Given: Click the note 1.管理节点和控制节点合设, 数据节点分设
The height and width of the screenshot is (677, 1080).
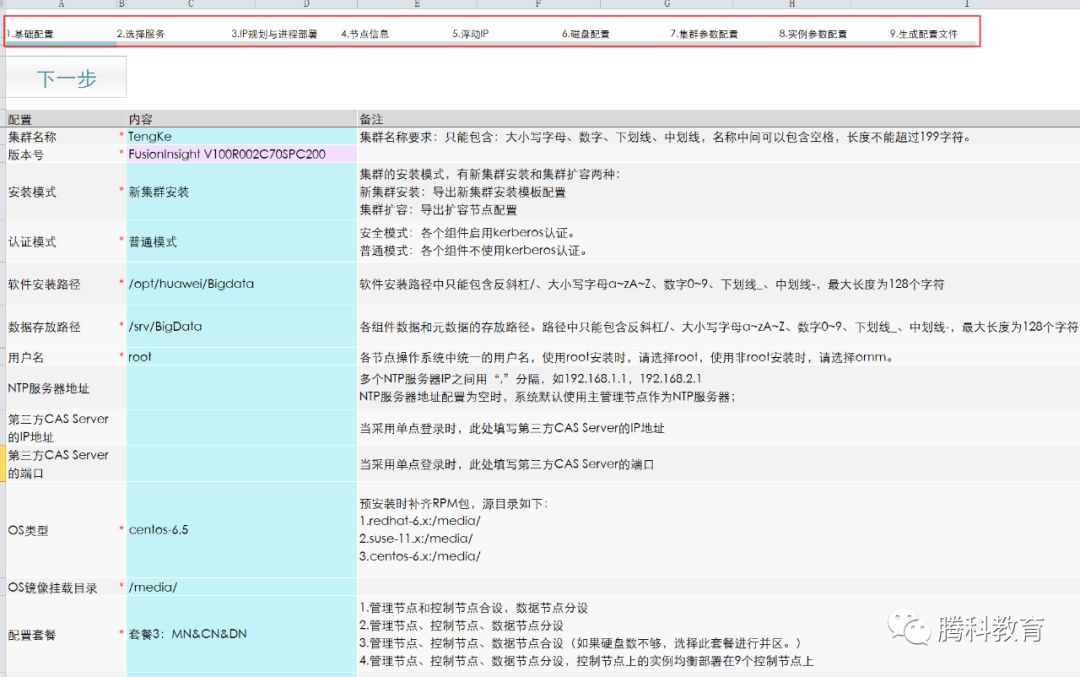Looking at the screenshot, I should (474, 607).
